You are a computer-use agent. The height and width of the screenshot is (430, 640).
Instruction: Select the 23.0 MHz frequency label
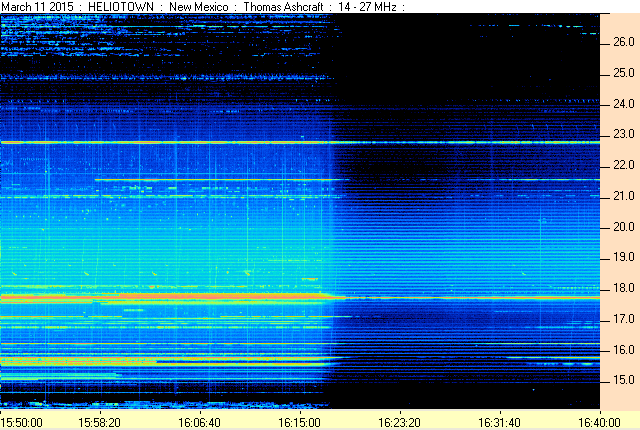pos(624,134)
